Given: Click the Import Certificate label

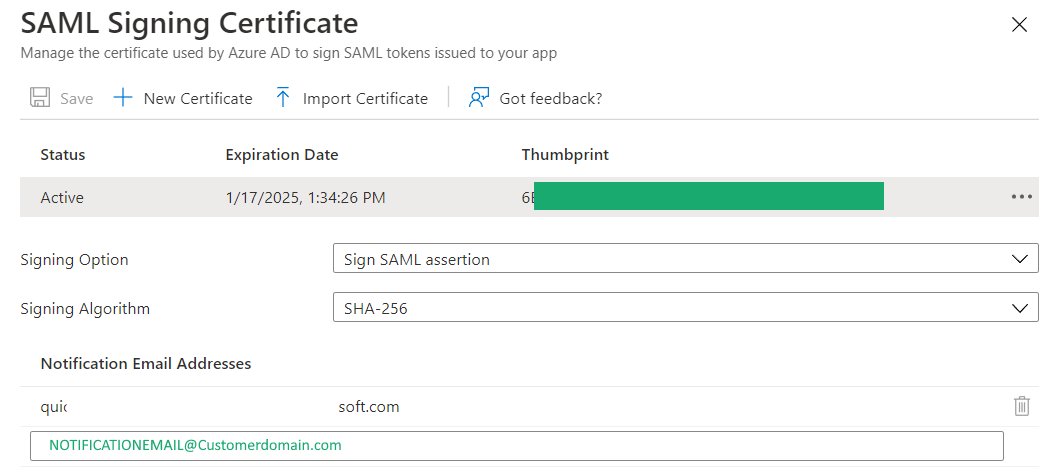Looking at the screenshot, I should (x=365, y=98).
